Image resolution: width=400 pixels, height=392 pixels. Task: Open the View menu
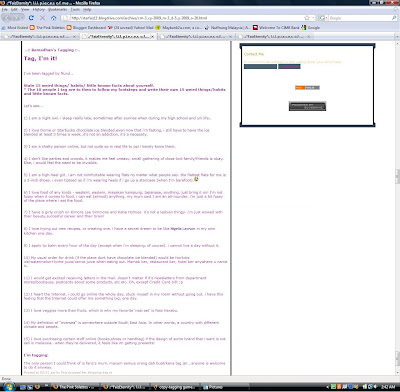(x=25, y=9)
